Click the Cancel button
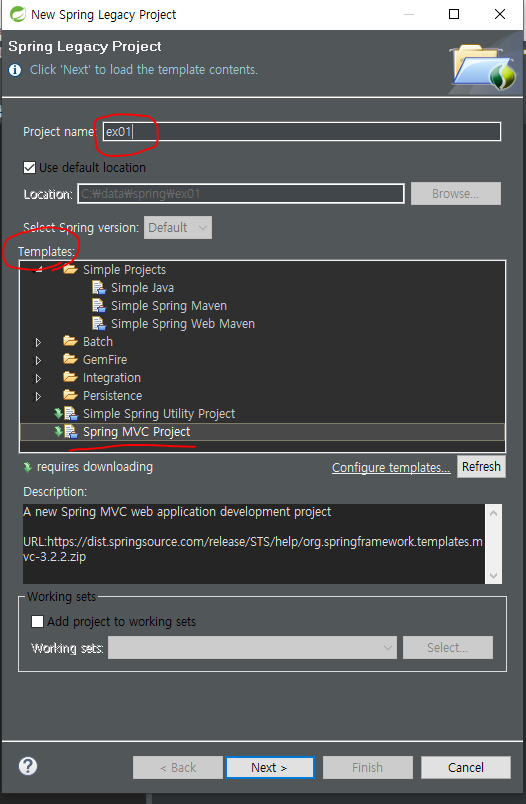526x804 pixels. coord(466,768)
